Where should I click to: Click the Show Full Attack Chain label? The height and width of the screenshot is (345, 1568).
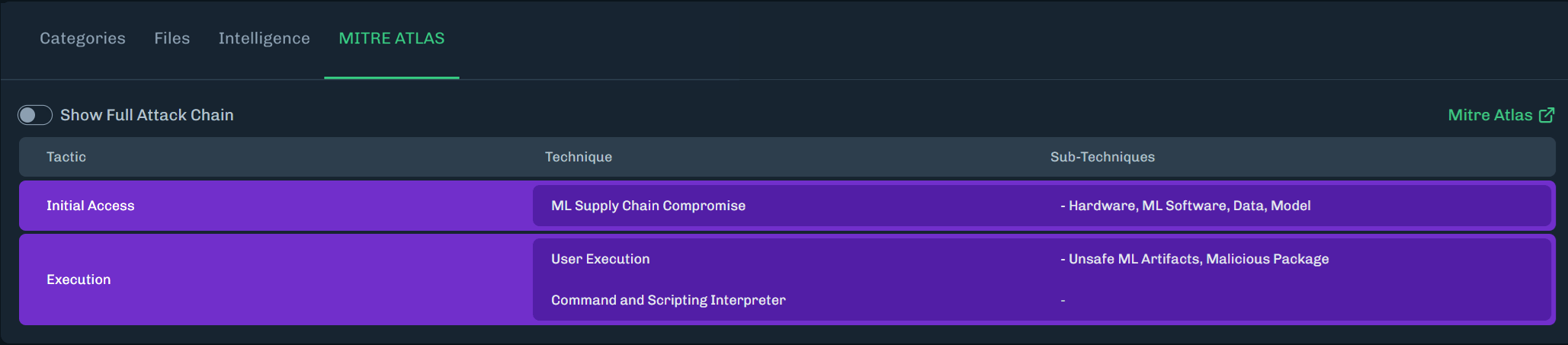tap(147, 115)
